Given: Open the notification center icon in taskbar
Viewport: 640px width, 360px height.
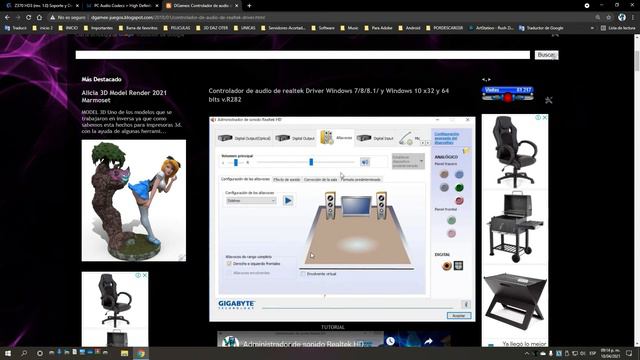Looking at the screenshot, I should (629, 353).
